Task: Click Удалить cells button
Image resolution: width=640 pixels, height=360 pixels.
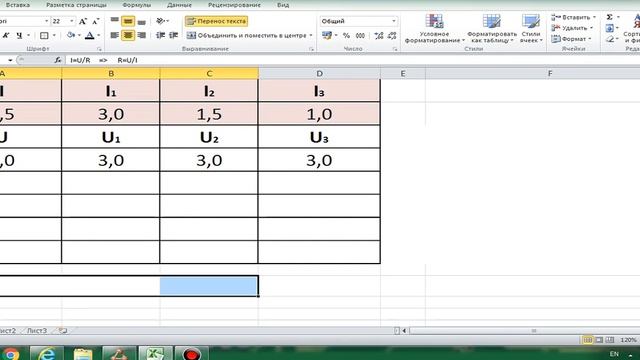Action: click(572, 28)
